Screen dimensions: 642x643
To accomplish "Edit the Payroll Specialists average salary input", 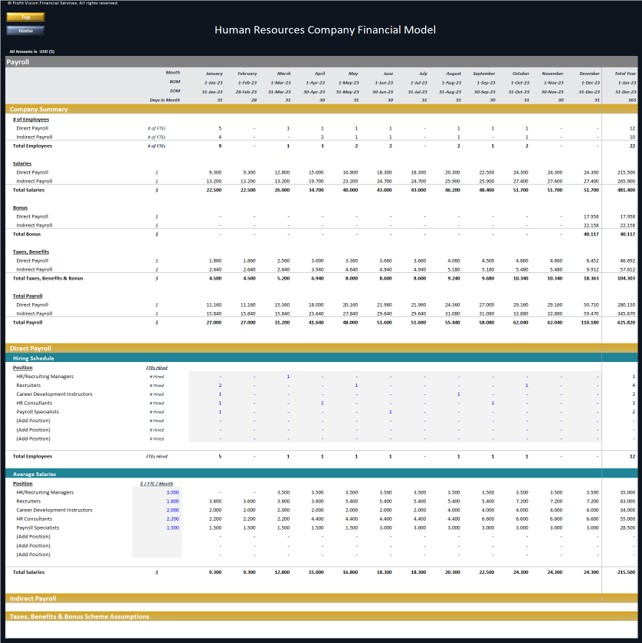I will coord(157,528).
